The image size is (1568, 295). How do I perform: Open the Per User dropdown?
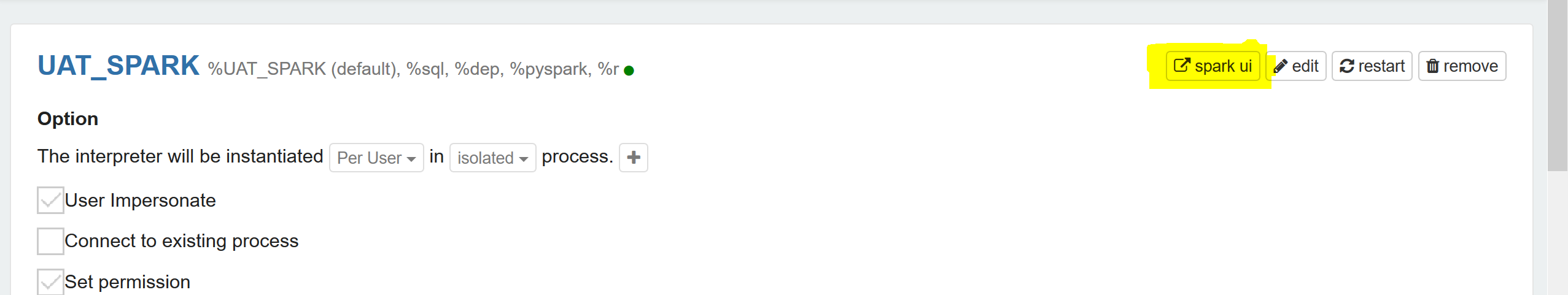(x=376, y=158)
